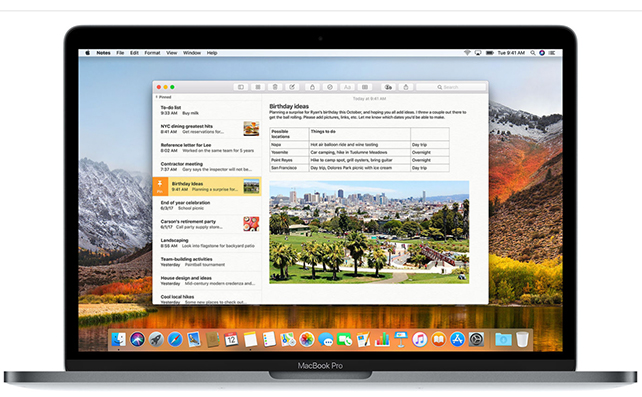
Task: Add people to this note icon
Action: coord(388,87)
